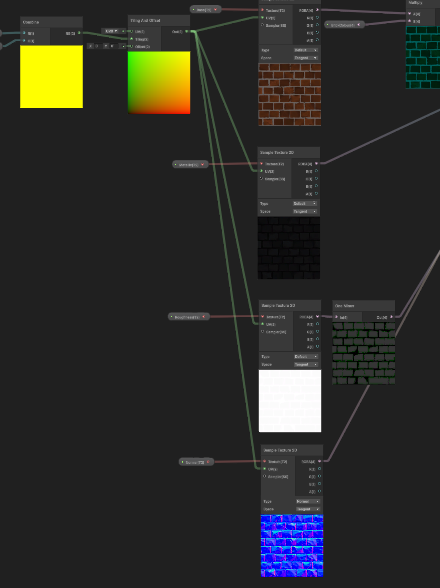This screenshot has width=440, height=588.
Task: Click the Offset X value field beside Tiling And Offset
Action: [97, 46]
